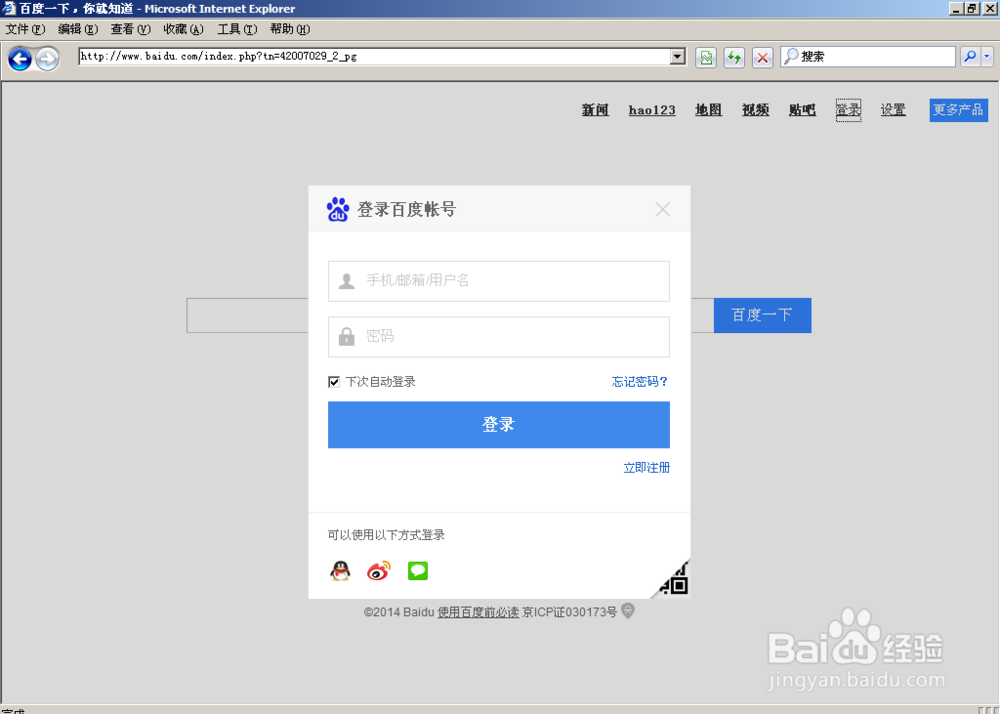Open the 编辑(E) menu

pyautogui.click(x=78, y=29)
